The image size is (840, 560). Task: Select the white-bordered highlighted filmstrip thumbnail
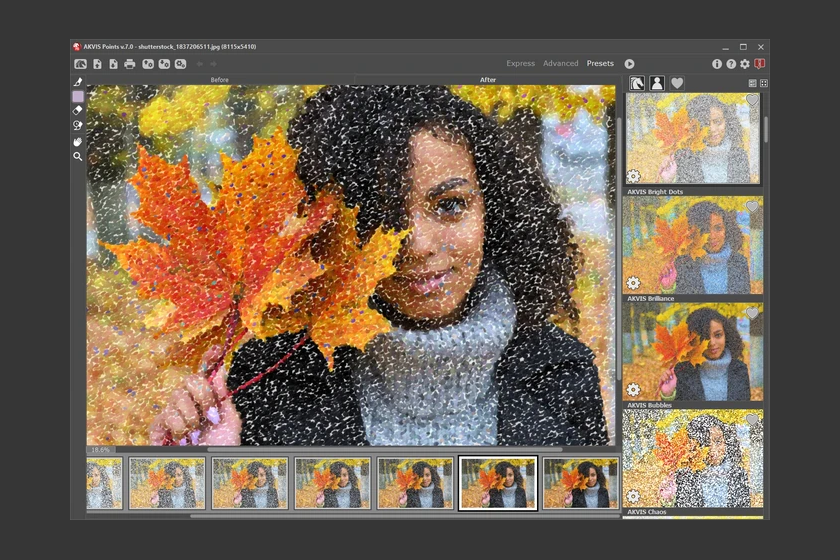[498, 483]
